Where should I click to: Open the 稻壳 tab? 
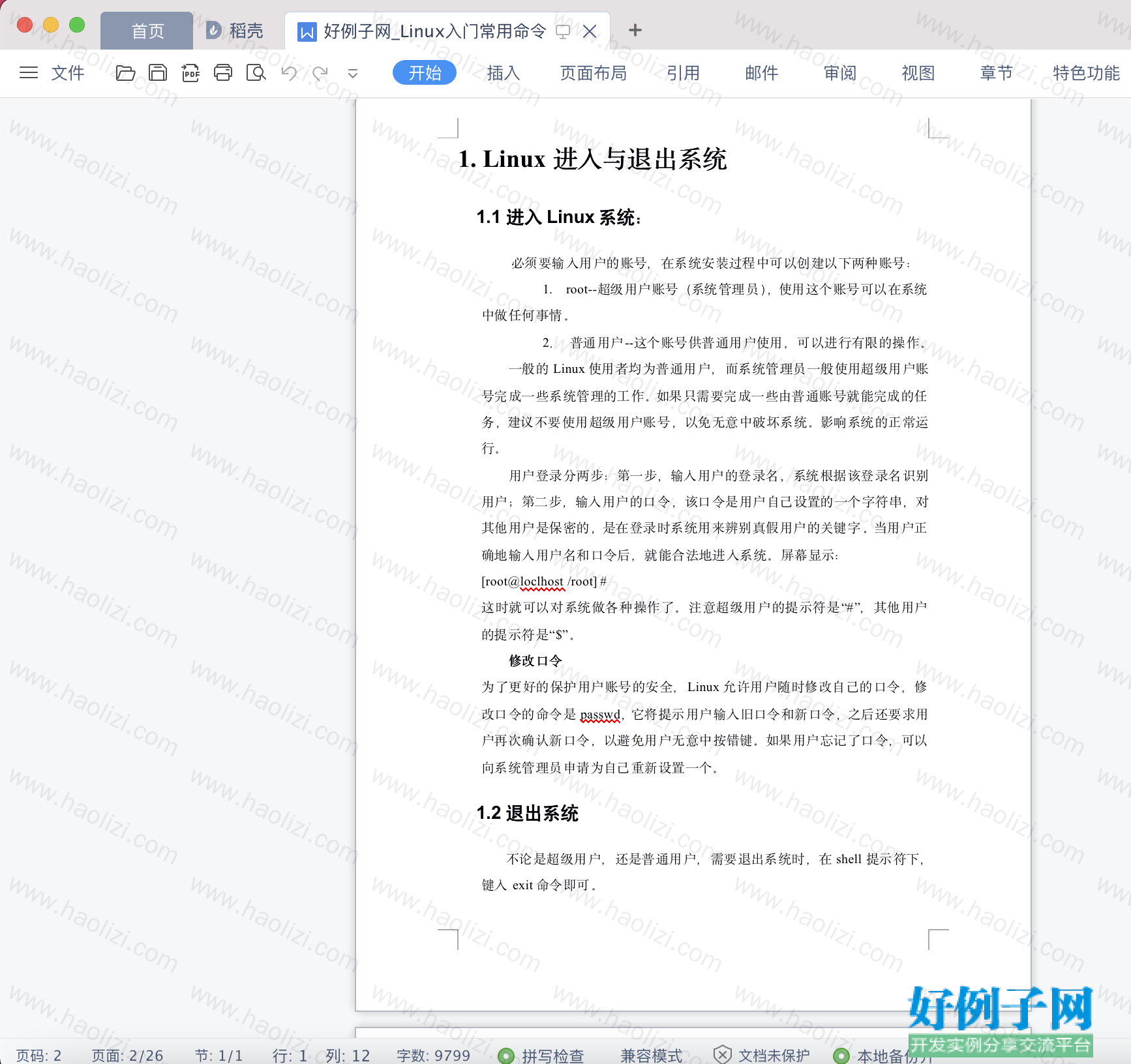[235, 31]
